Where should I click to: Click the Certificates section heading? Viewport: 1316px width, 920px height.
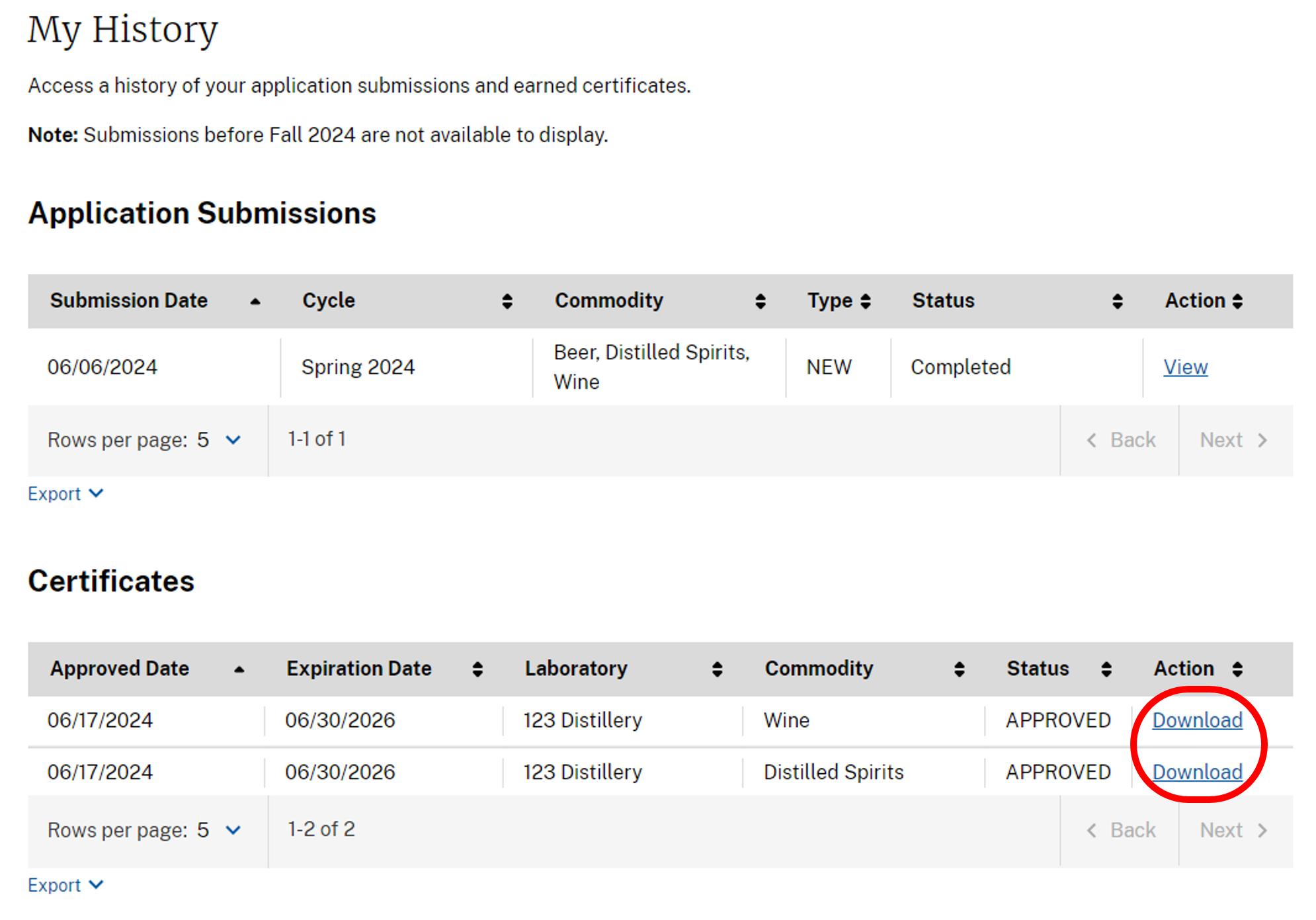111,581
